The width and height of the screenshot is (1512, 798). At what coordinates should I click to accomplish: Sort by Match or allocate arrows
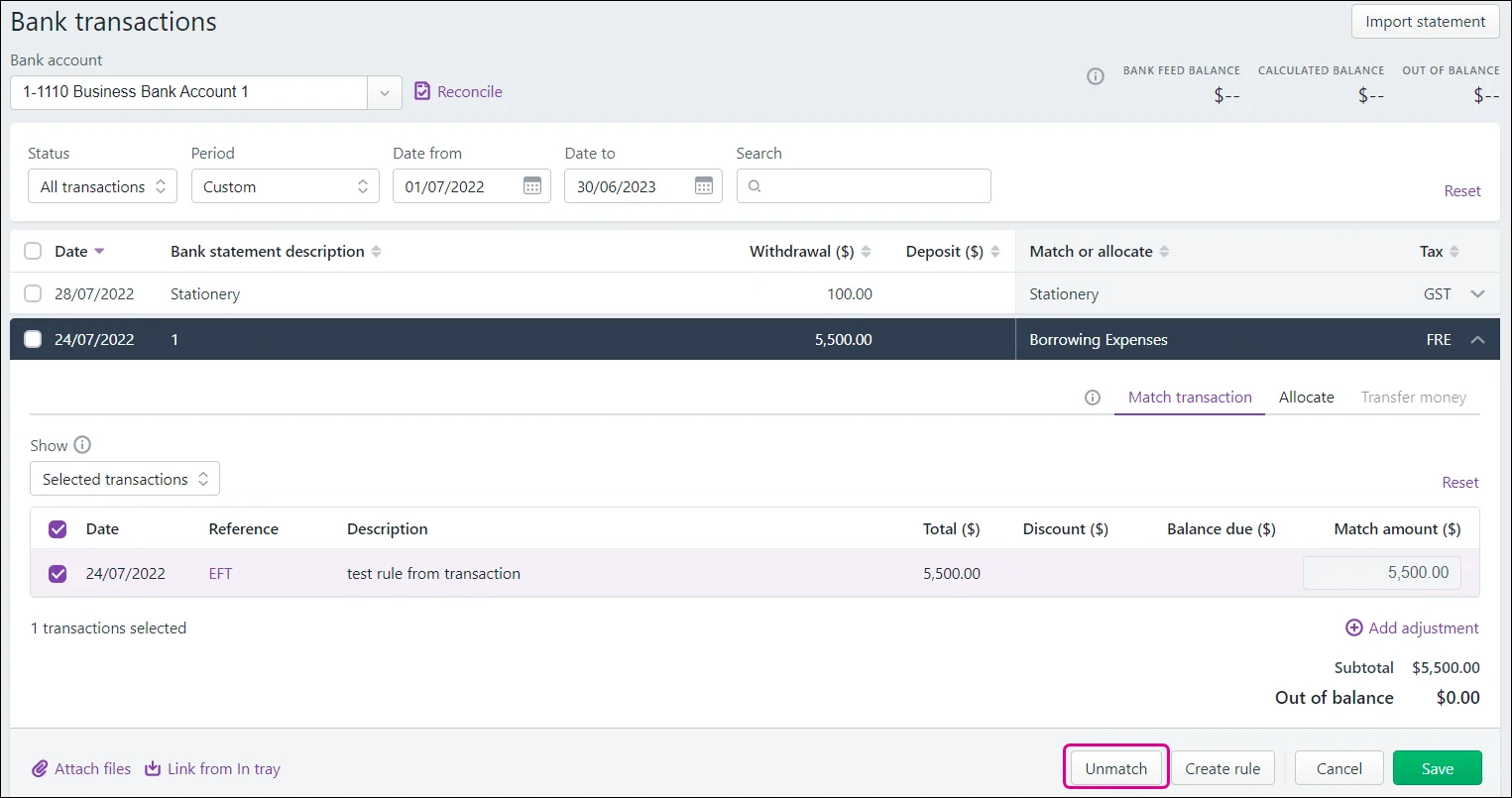[x=1164, y=252]
